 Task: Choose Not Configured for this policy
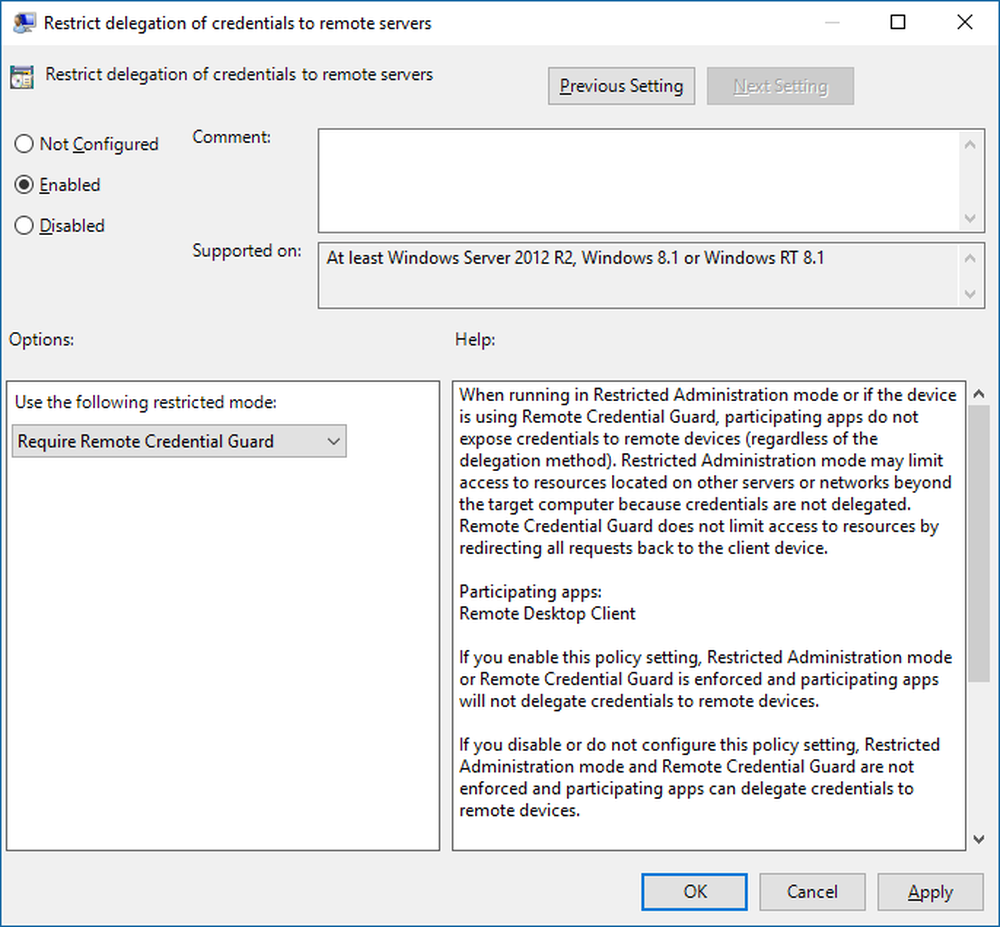coord(24,144)
